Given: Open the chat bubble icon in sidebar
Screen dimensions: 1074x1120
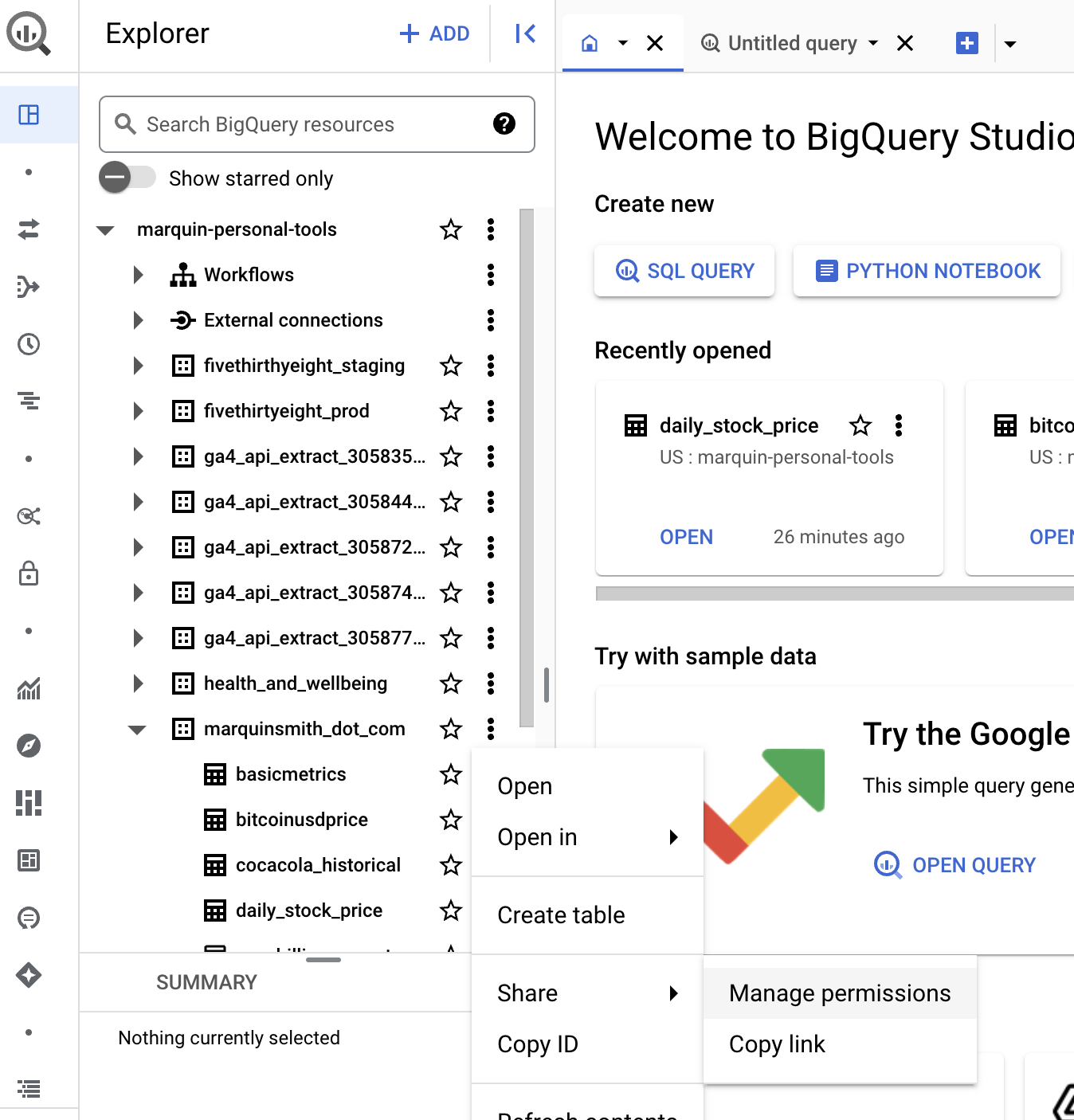Looking at the screenshot, I should pyautogui.click(x=29, y=918).
